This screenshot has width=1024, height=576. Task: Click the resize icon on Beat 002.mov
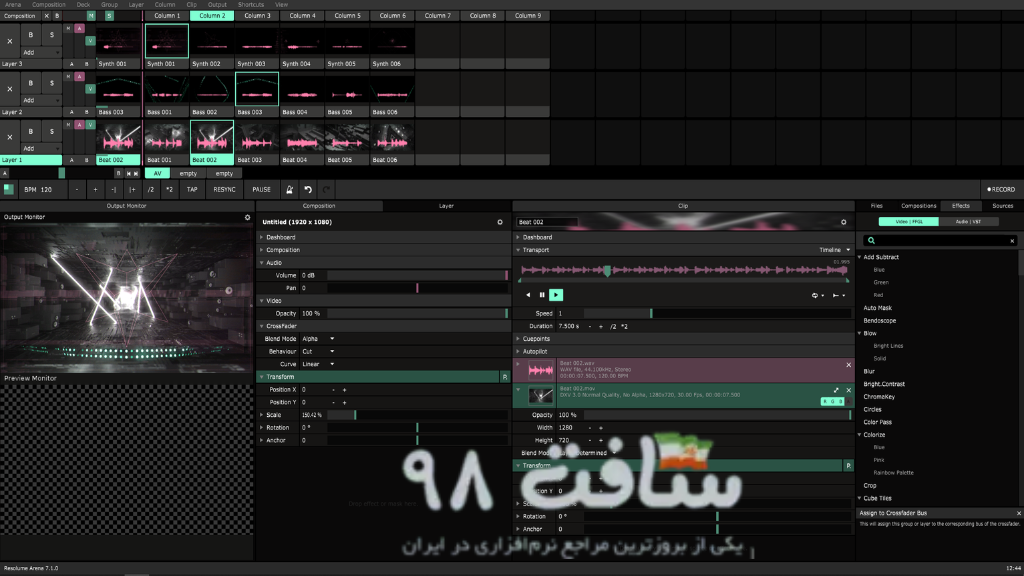tap(836, 390)
